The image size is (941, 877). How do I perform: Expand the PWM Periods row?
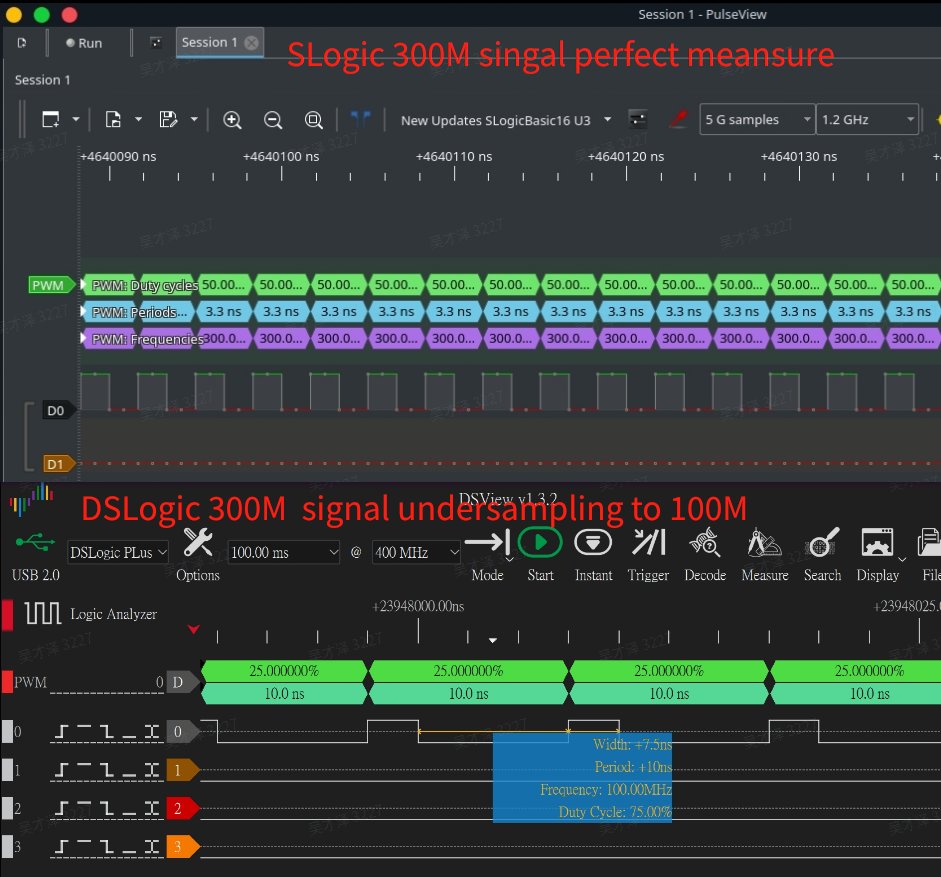pyautogui.click(x=83, y=312)
